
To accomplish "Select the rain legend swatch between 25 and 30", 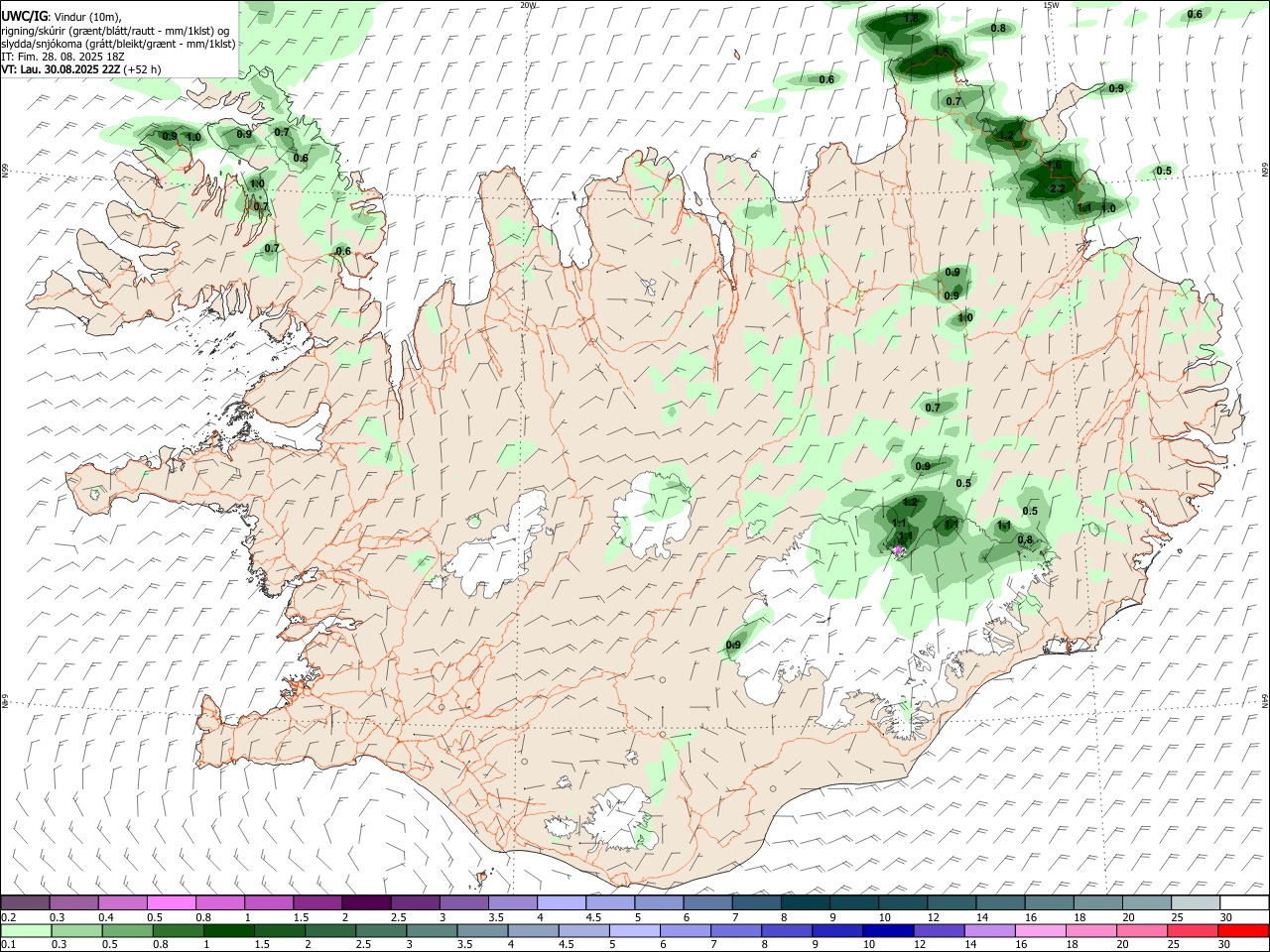I will [1193, 930].
